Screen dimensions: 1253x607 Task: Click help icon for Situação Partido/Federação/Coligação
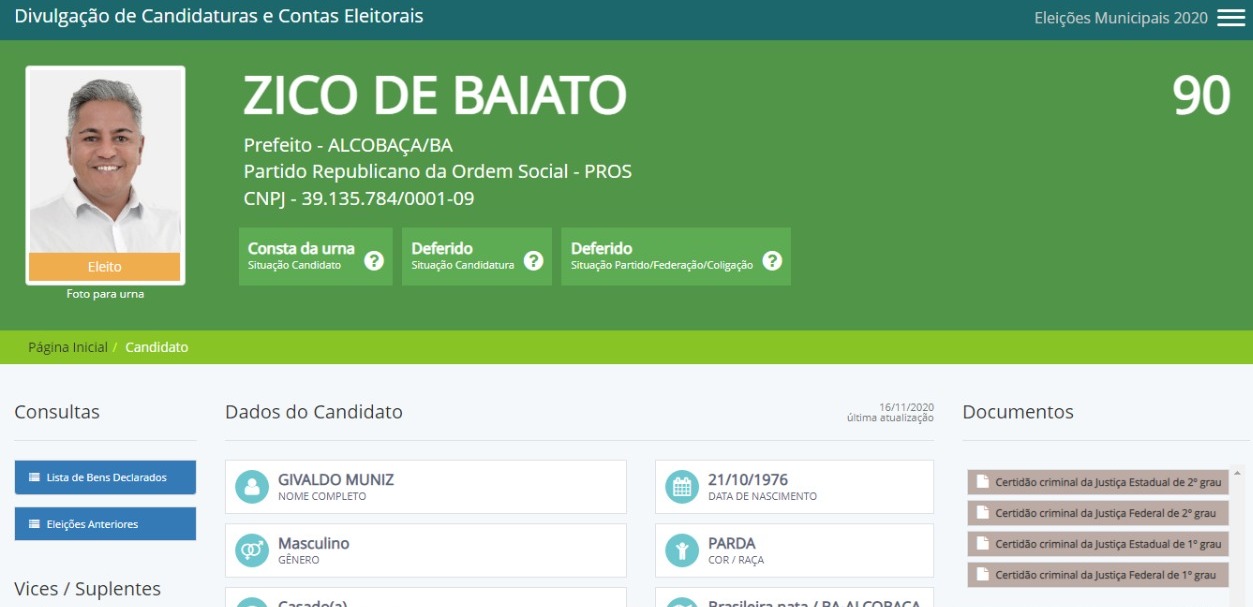(772, 261)
